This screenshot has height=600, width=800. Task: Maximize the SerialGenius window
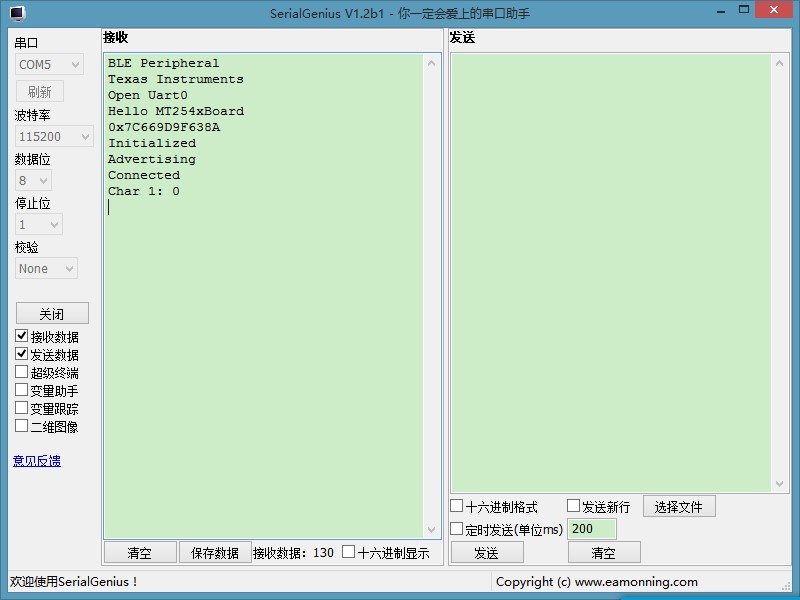pos(744,10)
